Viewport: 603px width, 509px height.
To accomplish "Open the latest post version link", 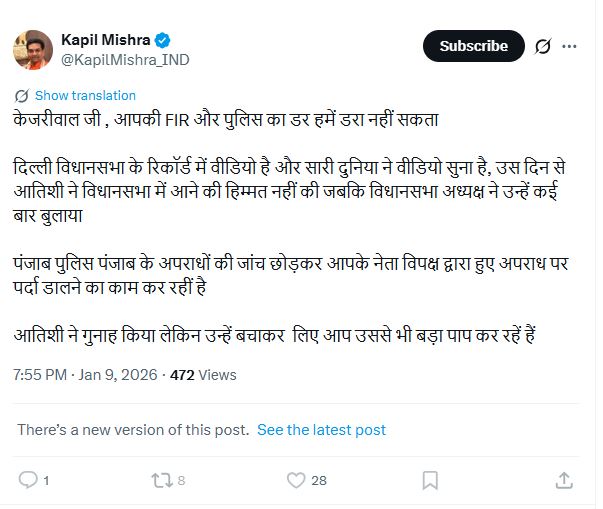I will click(x=321, y=430).
